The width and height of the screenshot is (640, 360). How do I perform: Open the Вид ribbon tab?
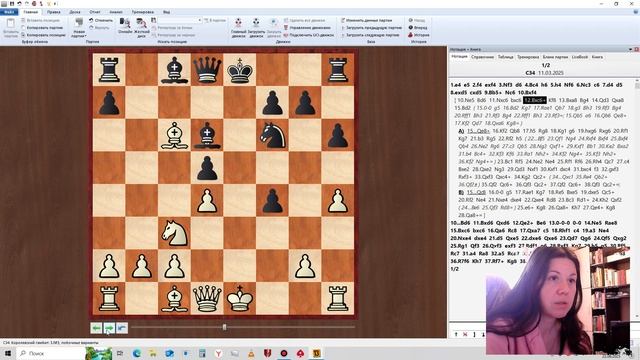[166, 12]
